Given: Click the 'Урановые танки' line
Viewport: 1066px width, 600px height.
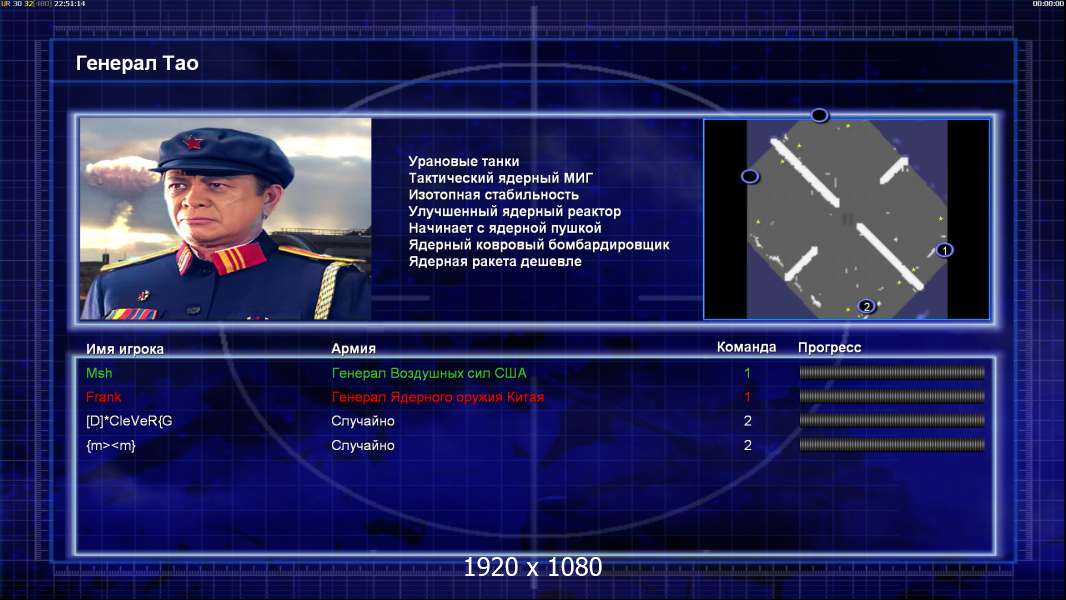Looking at the screenshot, I should (464, 161).
